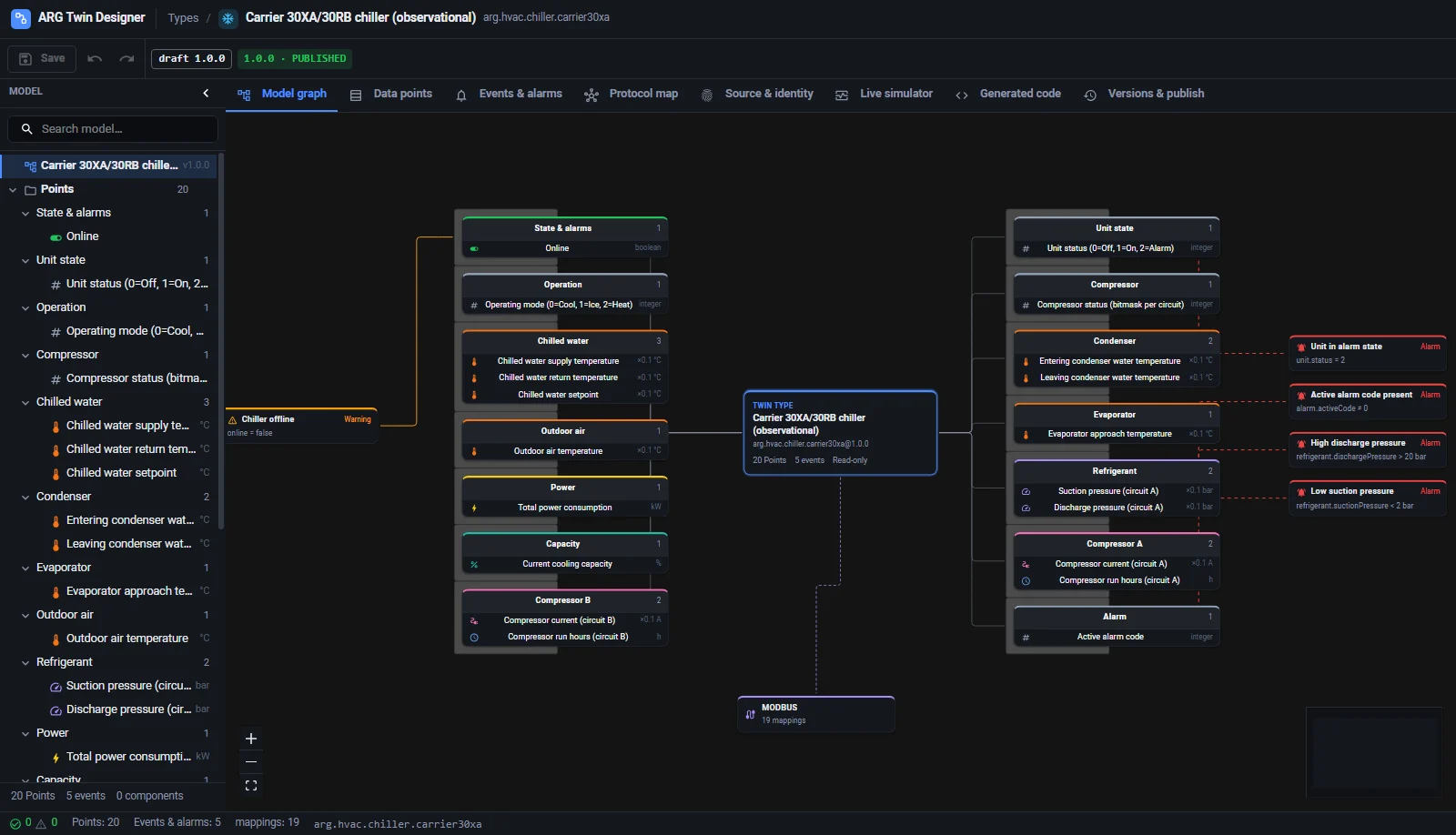Click the fit-to-screen icon
This screenshot has height=835, width=1456.
251,786
